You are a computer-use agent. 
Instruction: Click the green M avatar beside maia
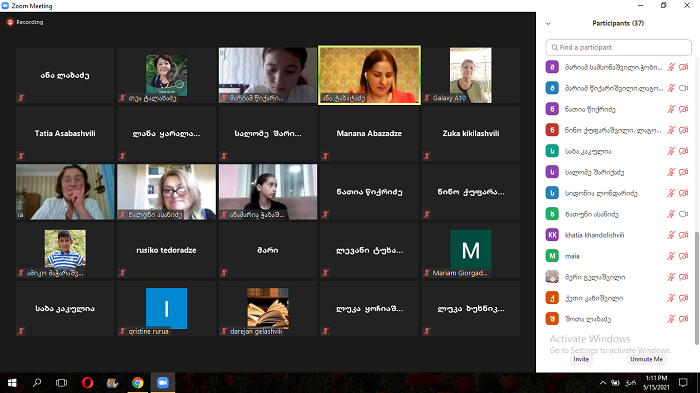point(552,256)
